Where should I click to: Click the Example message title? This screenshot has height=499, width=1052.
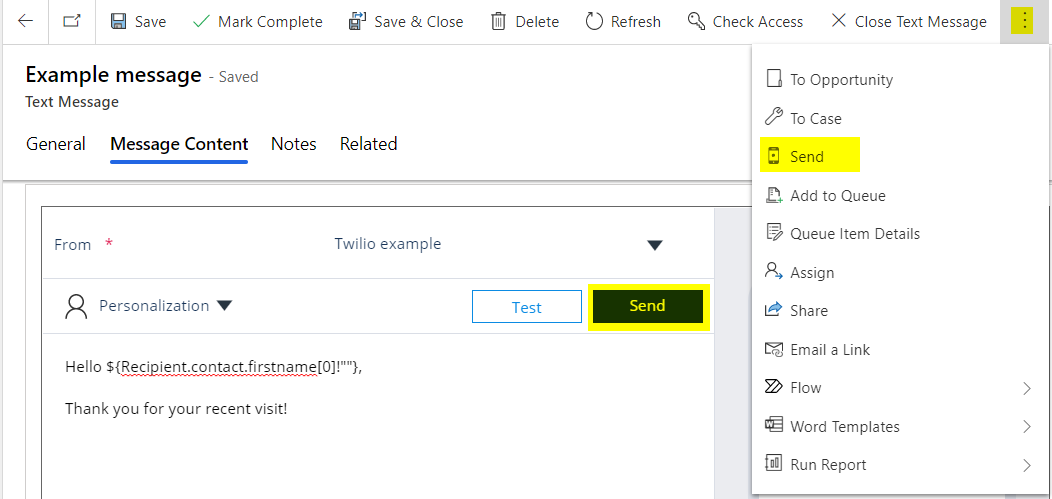pos(113,74)
